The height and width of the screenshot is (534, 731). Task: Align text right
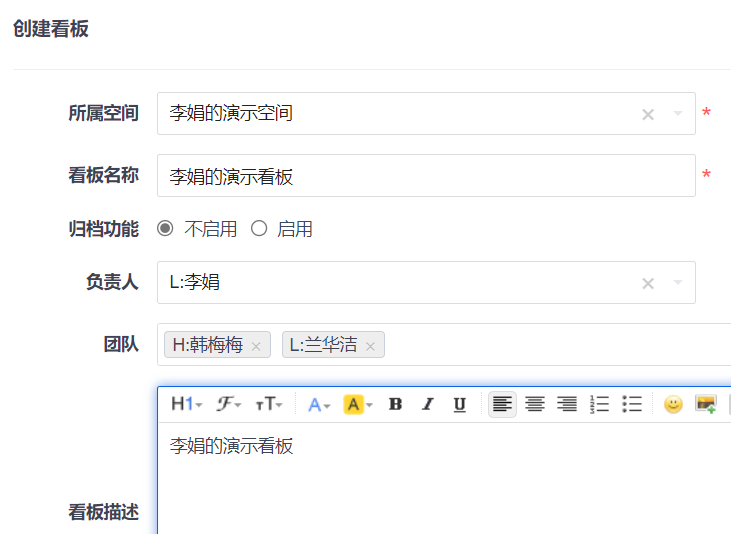click(x=567, y=404)
